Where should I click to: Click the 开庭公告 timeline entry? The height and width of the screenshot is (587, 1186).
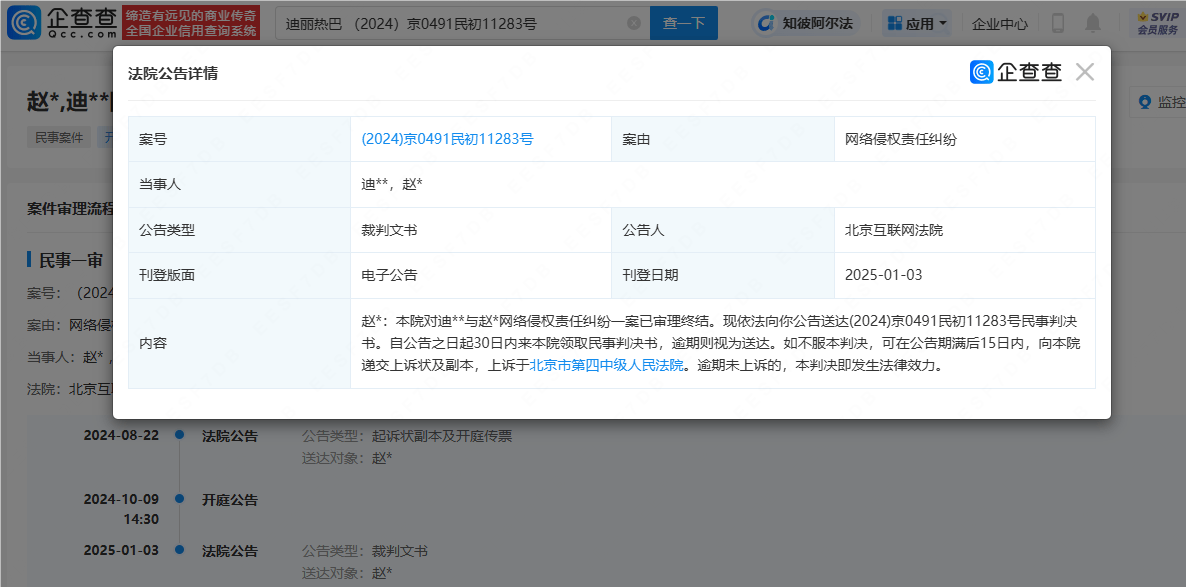[x=230, y=500]
